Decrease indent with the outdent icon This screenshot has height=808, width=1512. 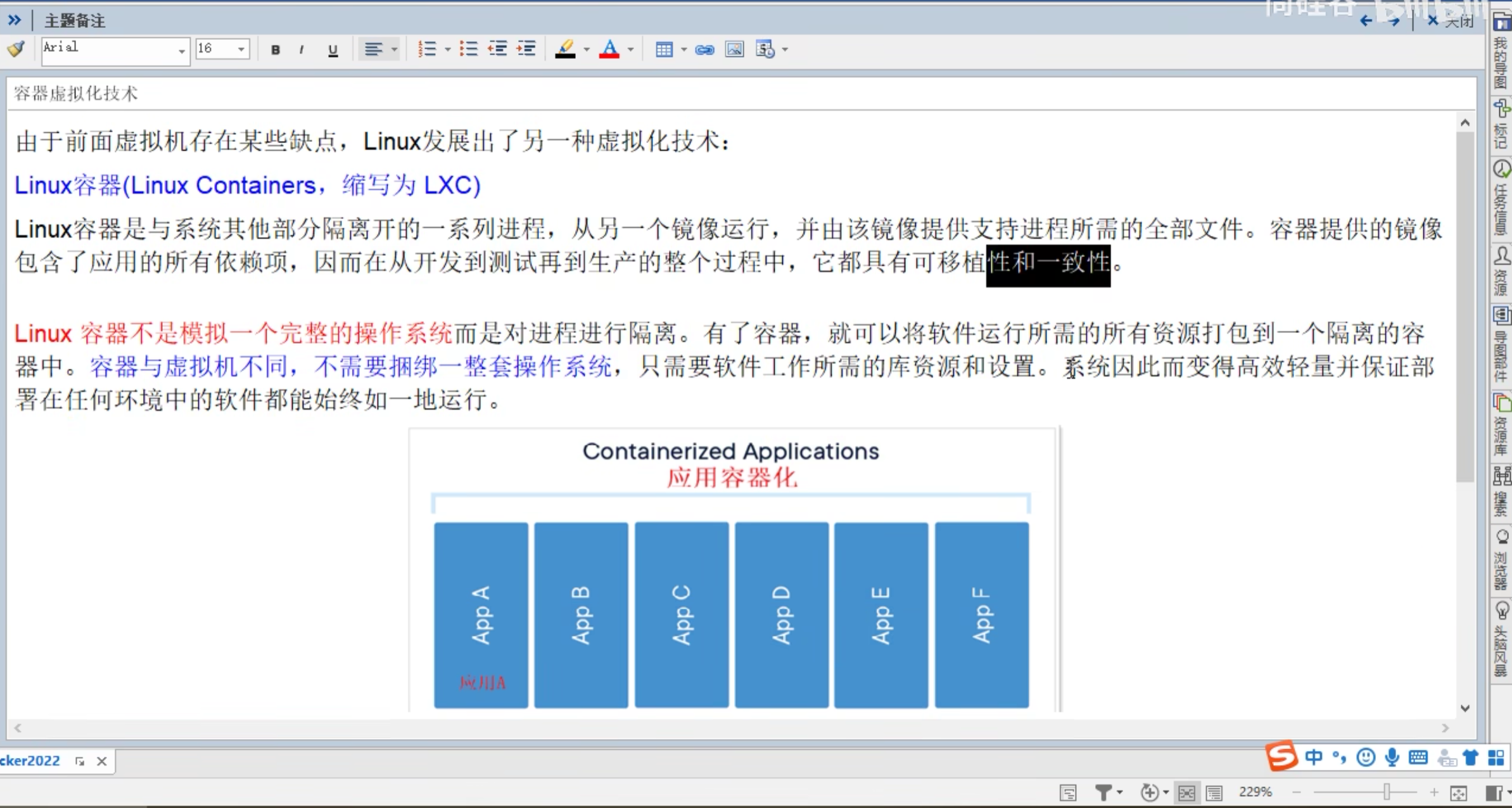pyautogui.click(x=498, y=49)
